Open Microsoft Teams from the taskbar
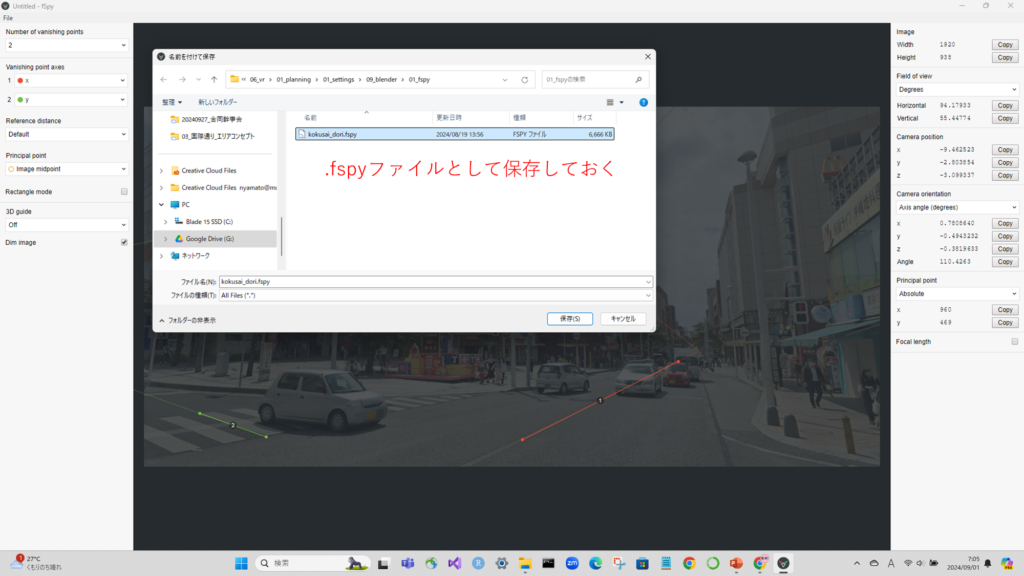Image resolution: width=1024 pixels, height=576 pixels. point(408,563)
